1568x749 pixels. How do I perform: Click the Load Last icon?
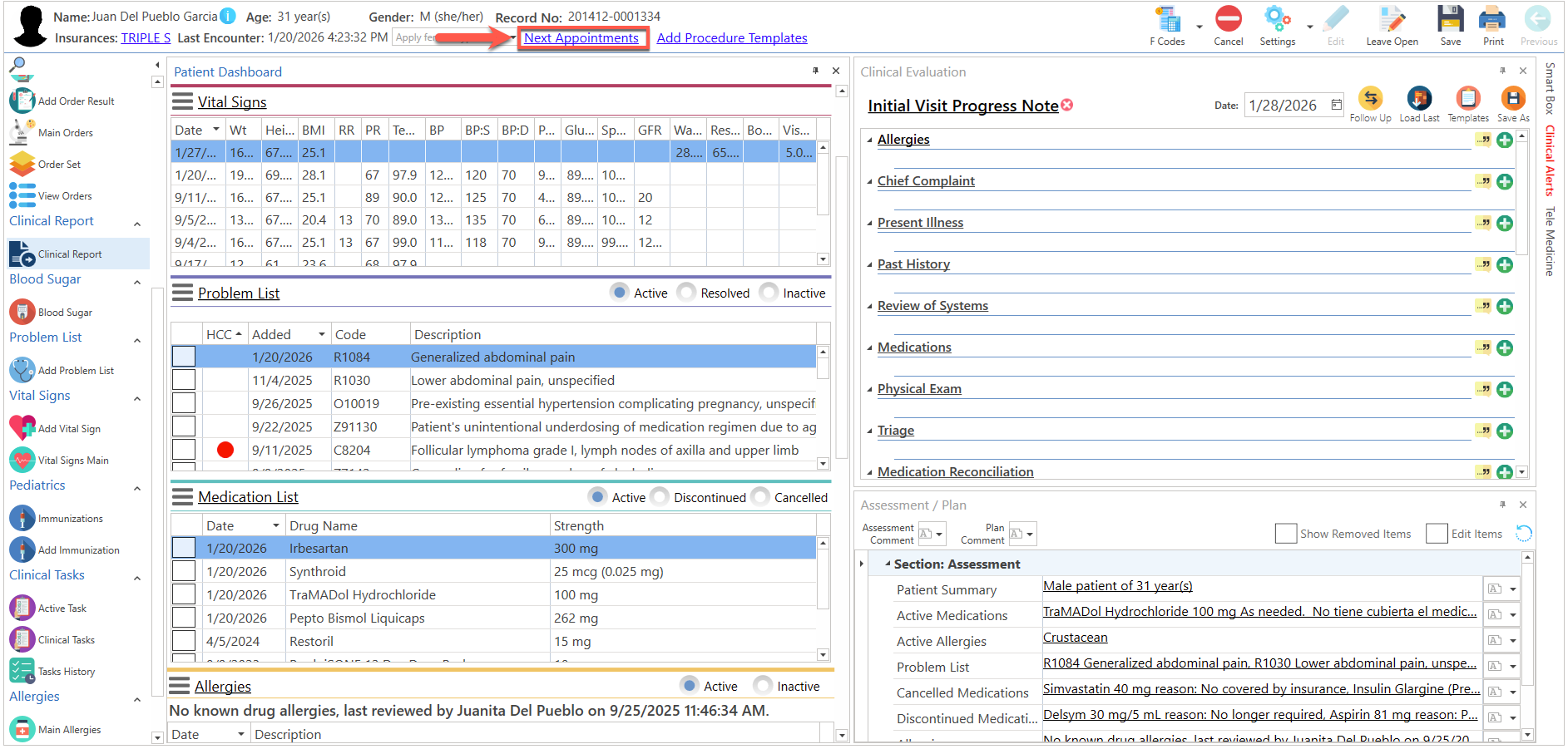(x=1419, y=98)
